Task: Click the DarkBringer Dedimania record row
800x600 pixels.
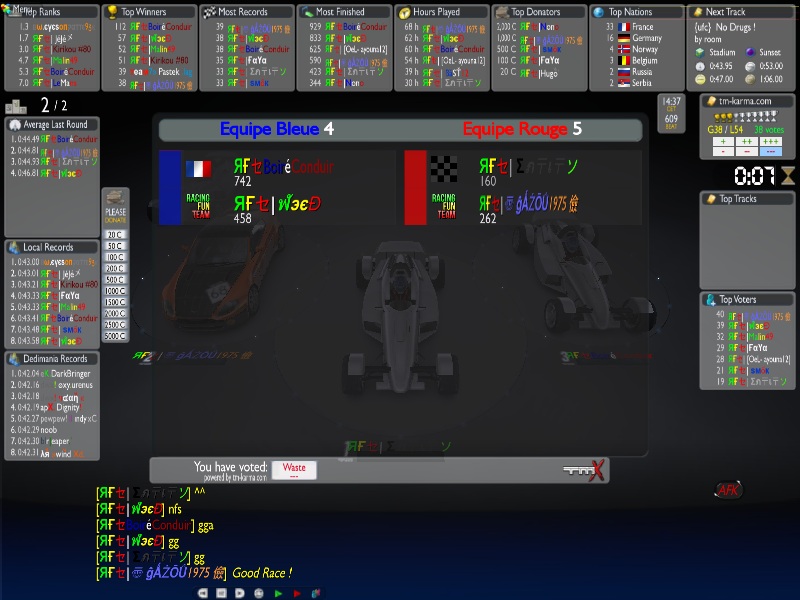Action: click(x=51, y=373)
